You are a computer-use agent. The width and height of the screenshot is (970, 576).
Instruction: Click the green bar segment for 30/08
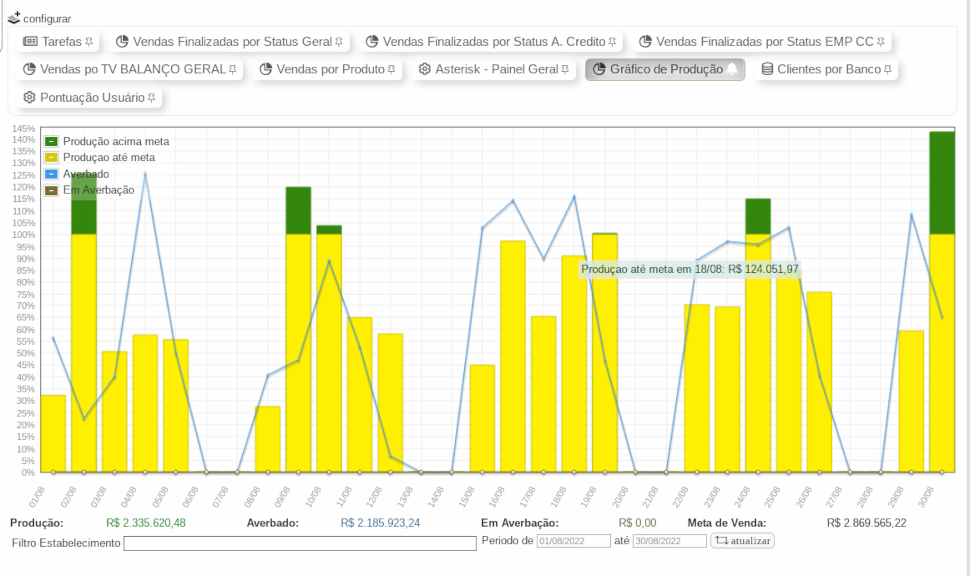(942, 183)
